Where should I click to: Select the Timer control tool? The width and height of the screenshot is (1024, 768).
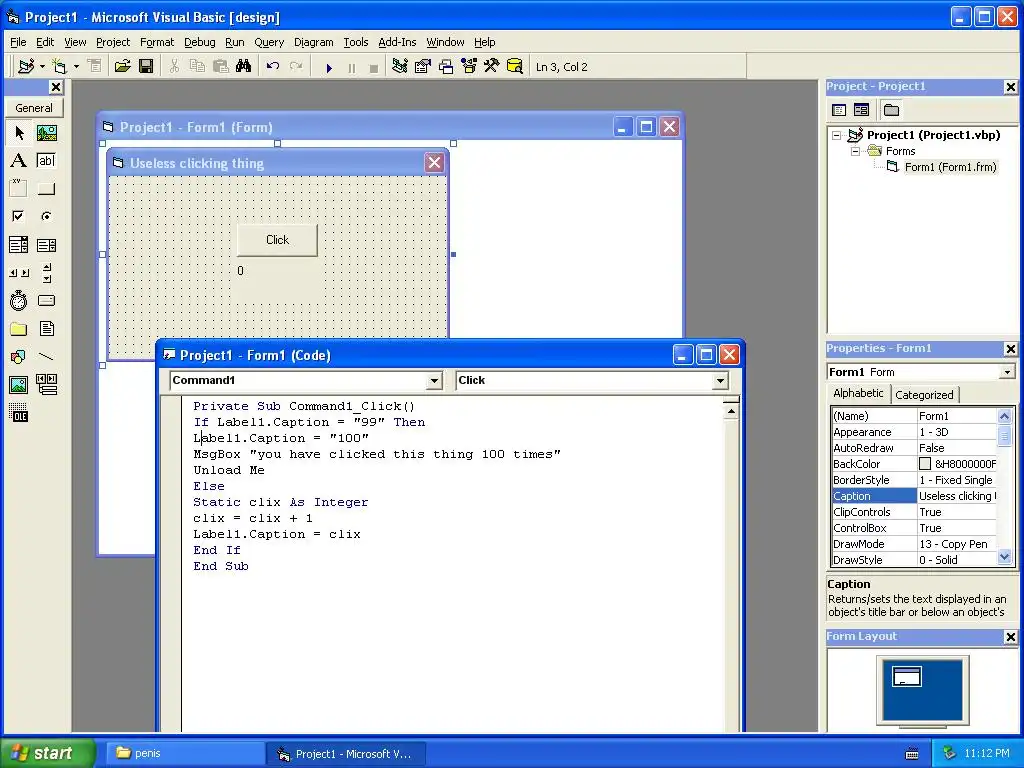click(x=19, y=300)
